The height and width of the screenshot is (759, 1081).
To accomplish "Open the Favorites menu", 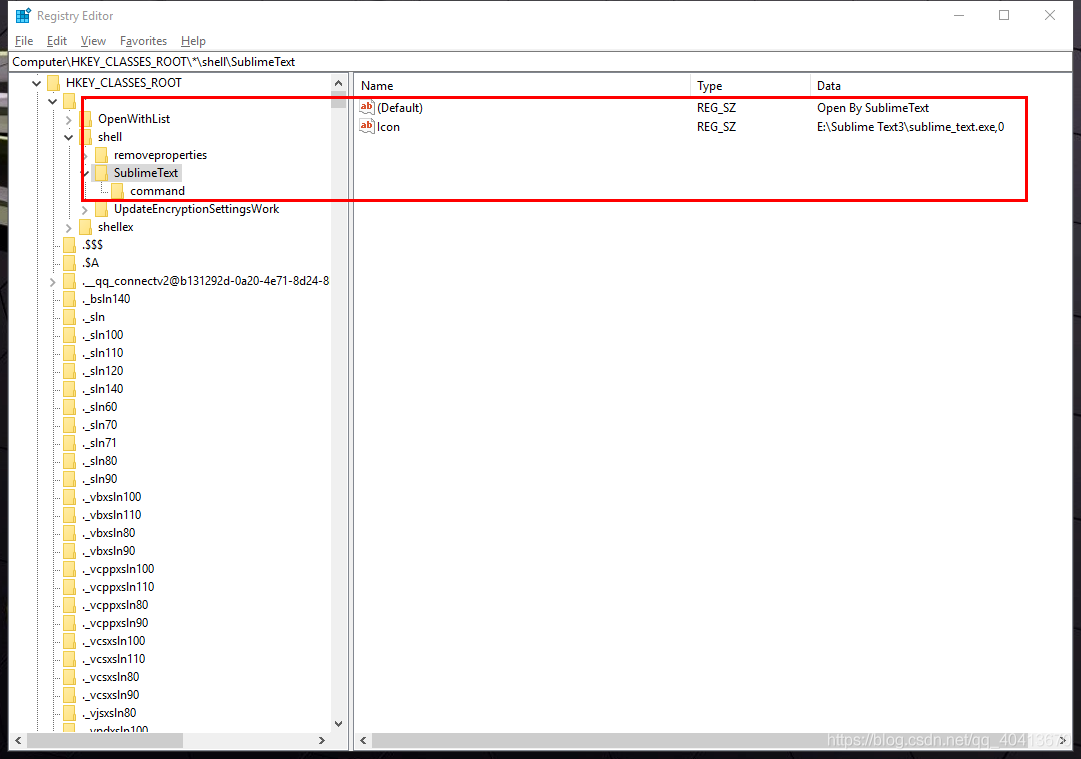I will (x=143, y=41).
